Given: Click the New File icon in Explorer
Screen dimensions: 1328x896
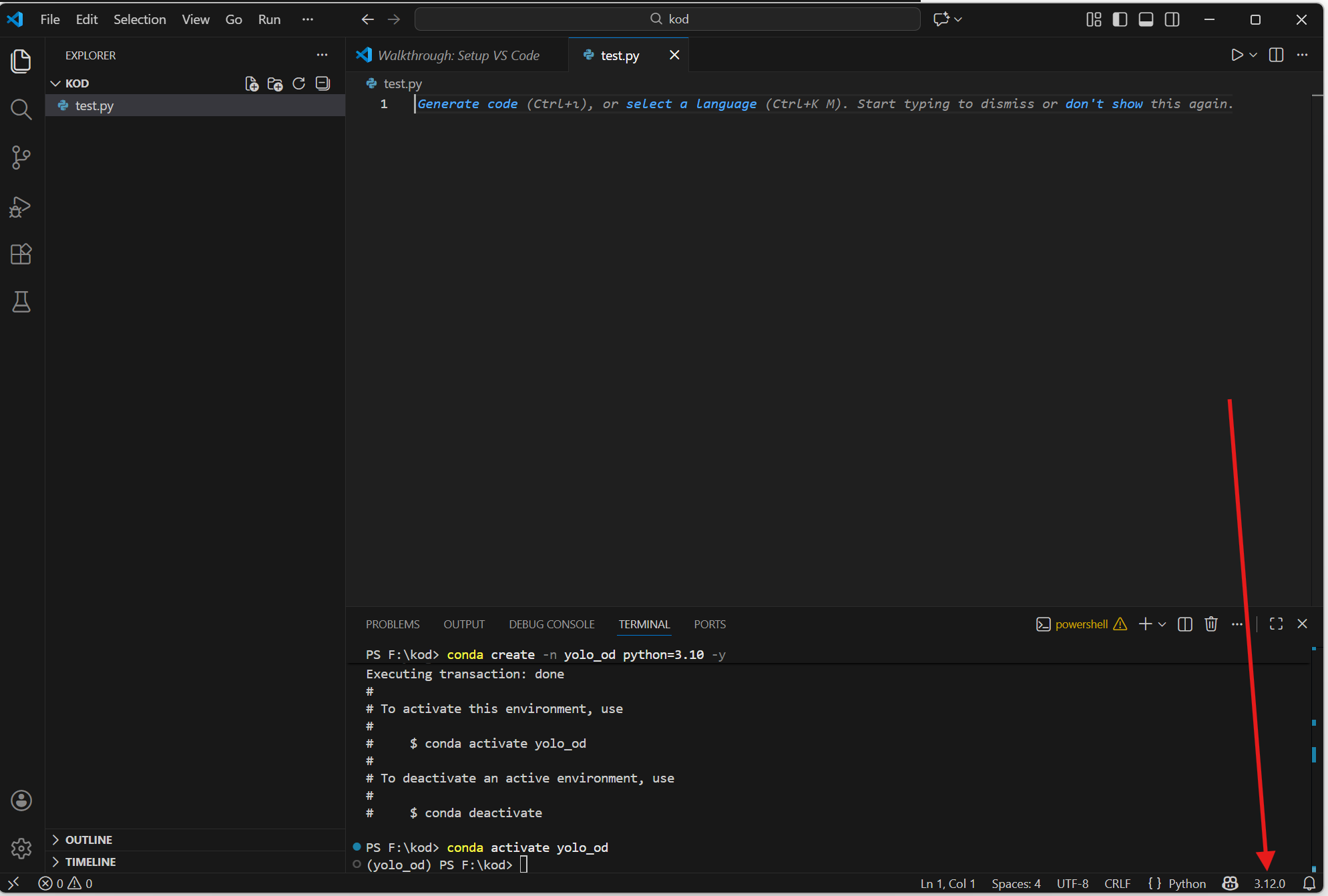Looking at the screenshot, I should tap(252, 83).
